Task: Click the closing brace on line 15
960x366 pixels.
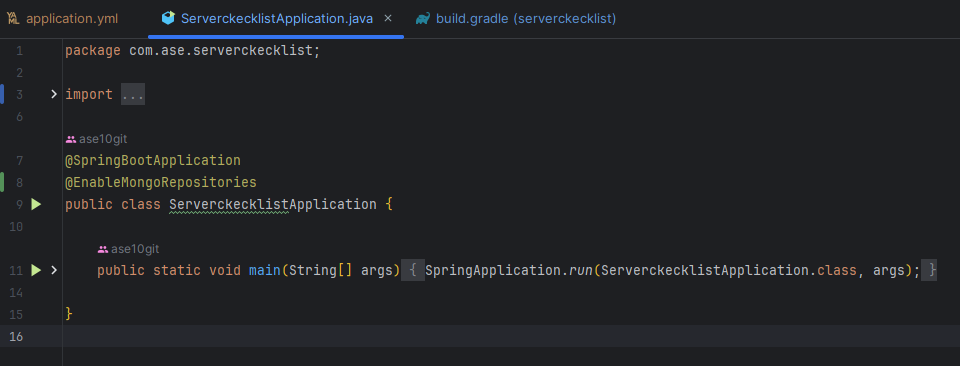Action: click(69, 314)
